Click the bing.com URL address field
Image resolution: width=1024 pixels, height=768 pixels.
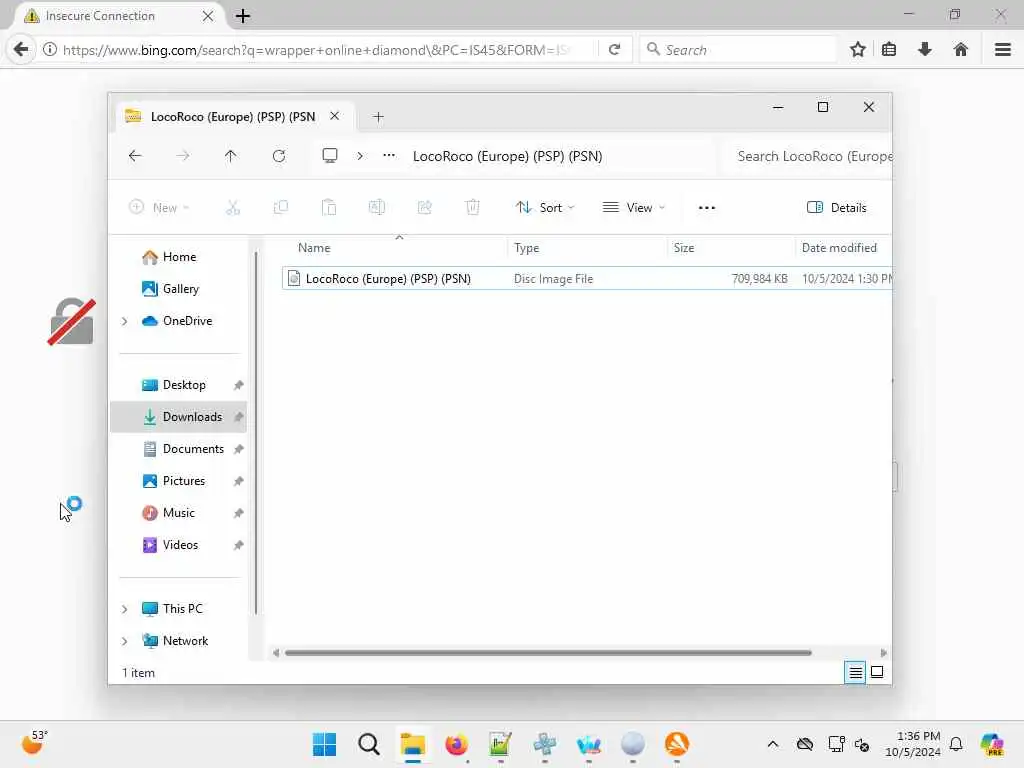(316, 50)
